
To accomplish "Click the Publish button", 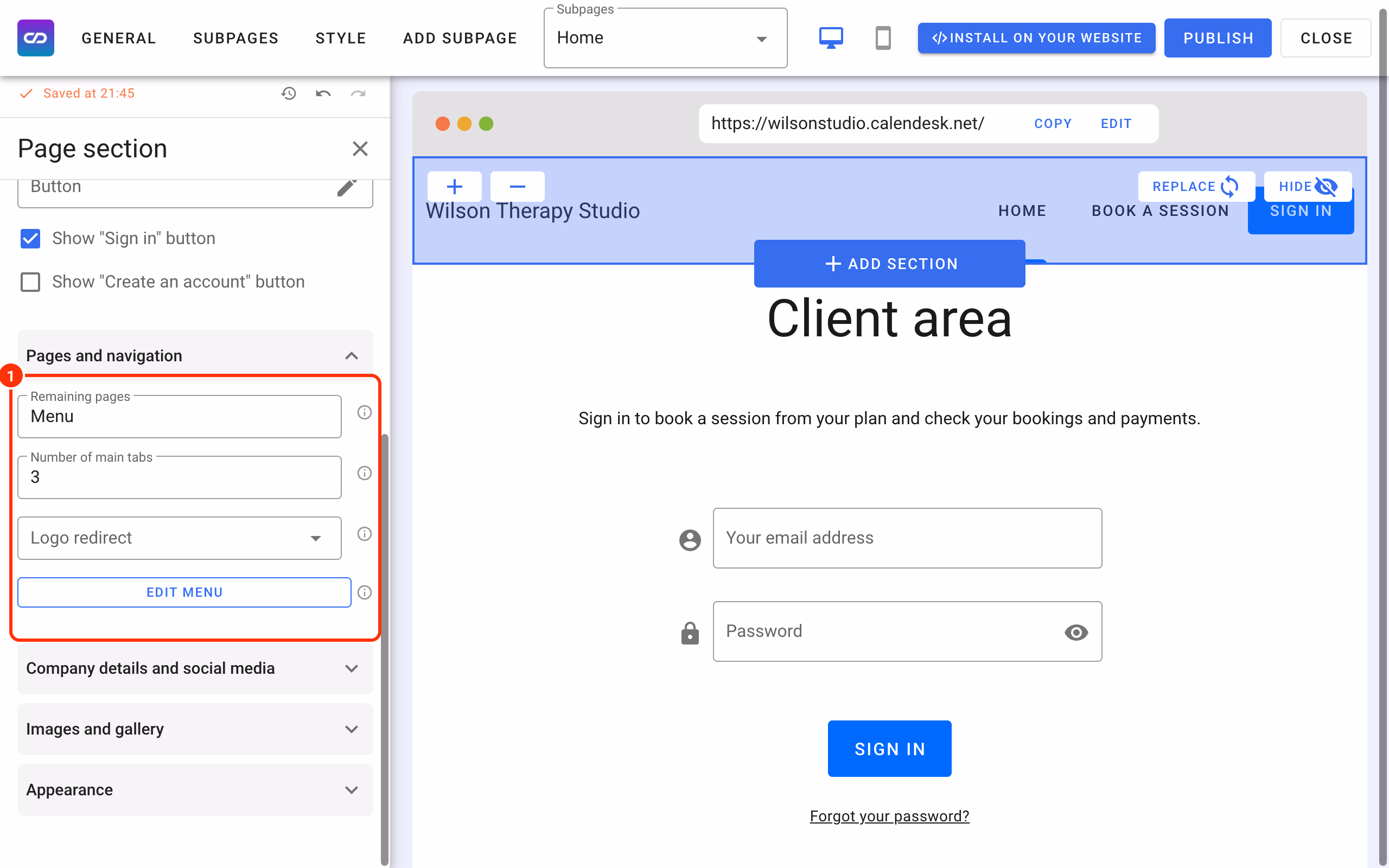I will point(1218,38).
